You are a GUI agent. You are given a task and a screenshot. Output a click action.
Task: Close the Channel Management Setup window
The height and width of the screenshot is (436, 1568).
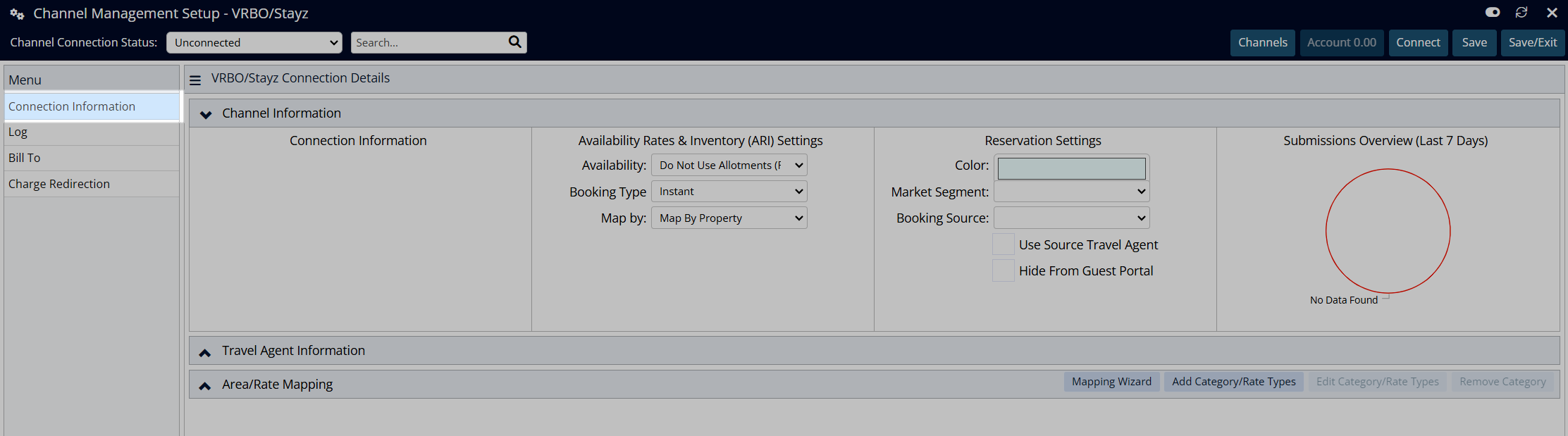[x=1552, y=13]
